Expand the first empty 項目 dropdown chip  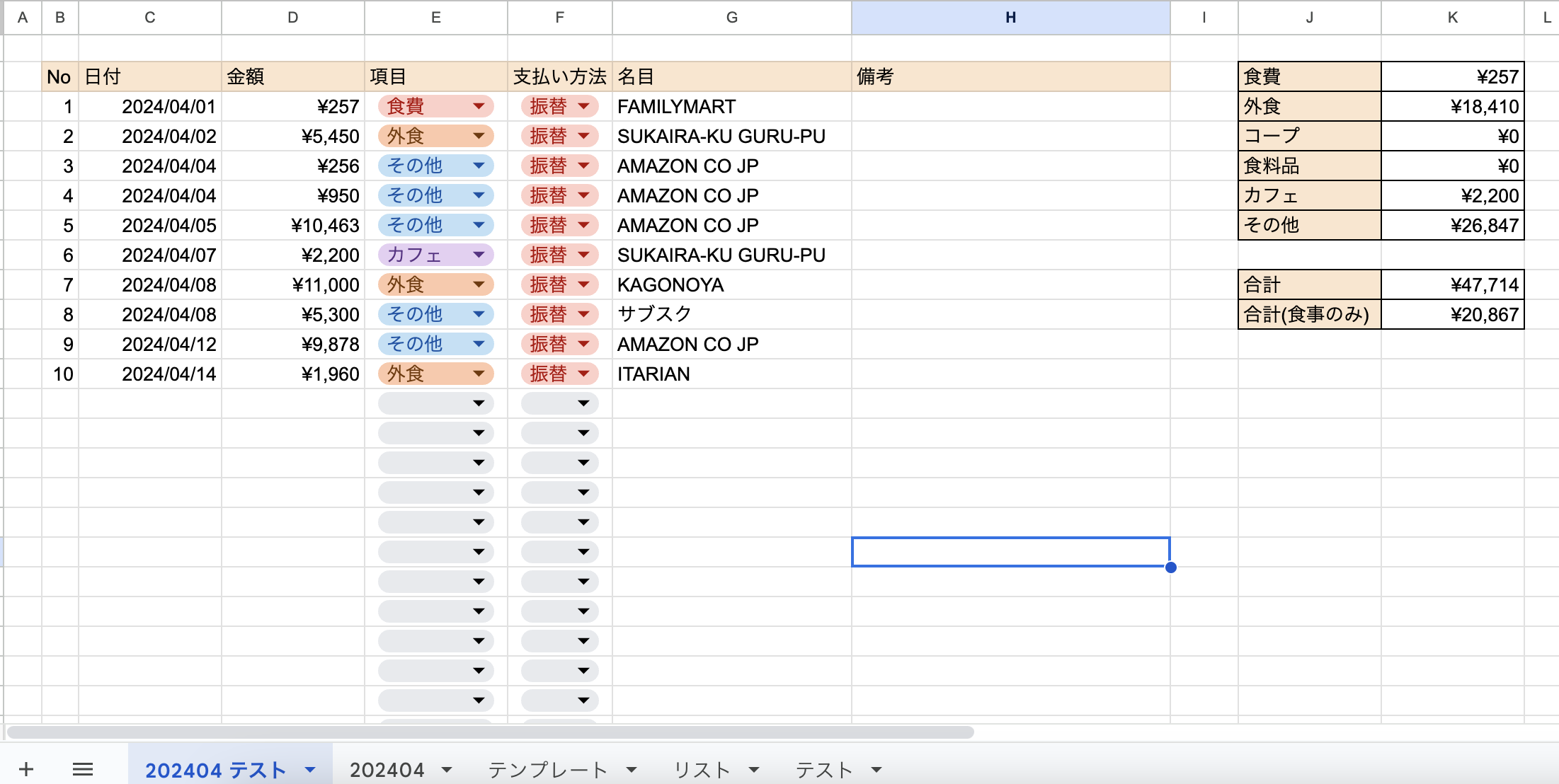479,403
